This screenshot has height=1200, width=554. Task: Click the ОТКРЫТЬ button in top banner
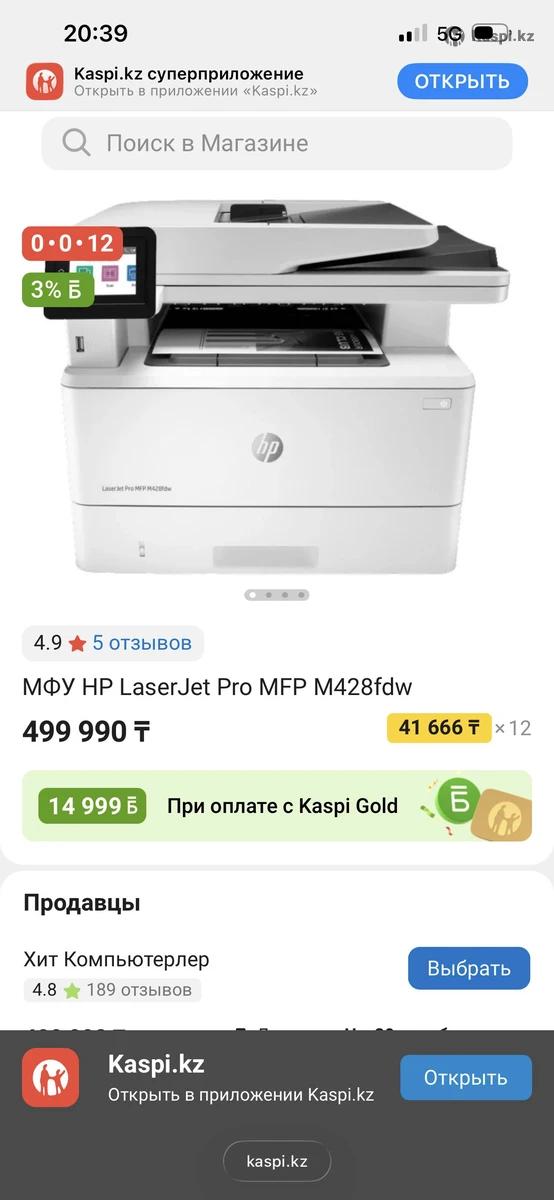pyautogui.click(x=462, y=82)
